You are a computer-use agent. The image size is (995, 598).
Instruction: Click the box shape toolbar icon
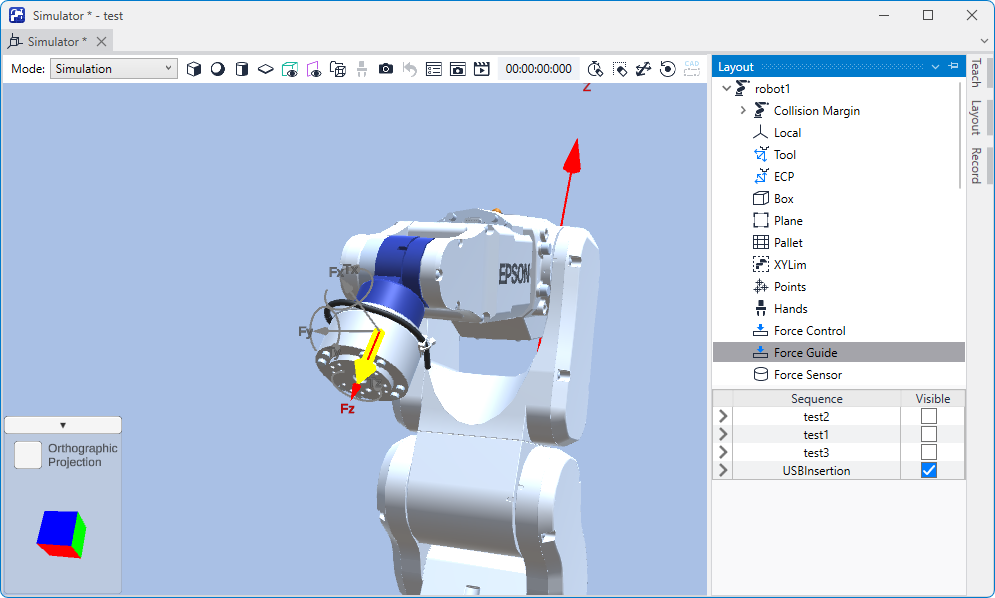pyautogui.click(x=194, y=69)
